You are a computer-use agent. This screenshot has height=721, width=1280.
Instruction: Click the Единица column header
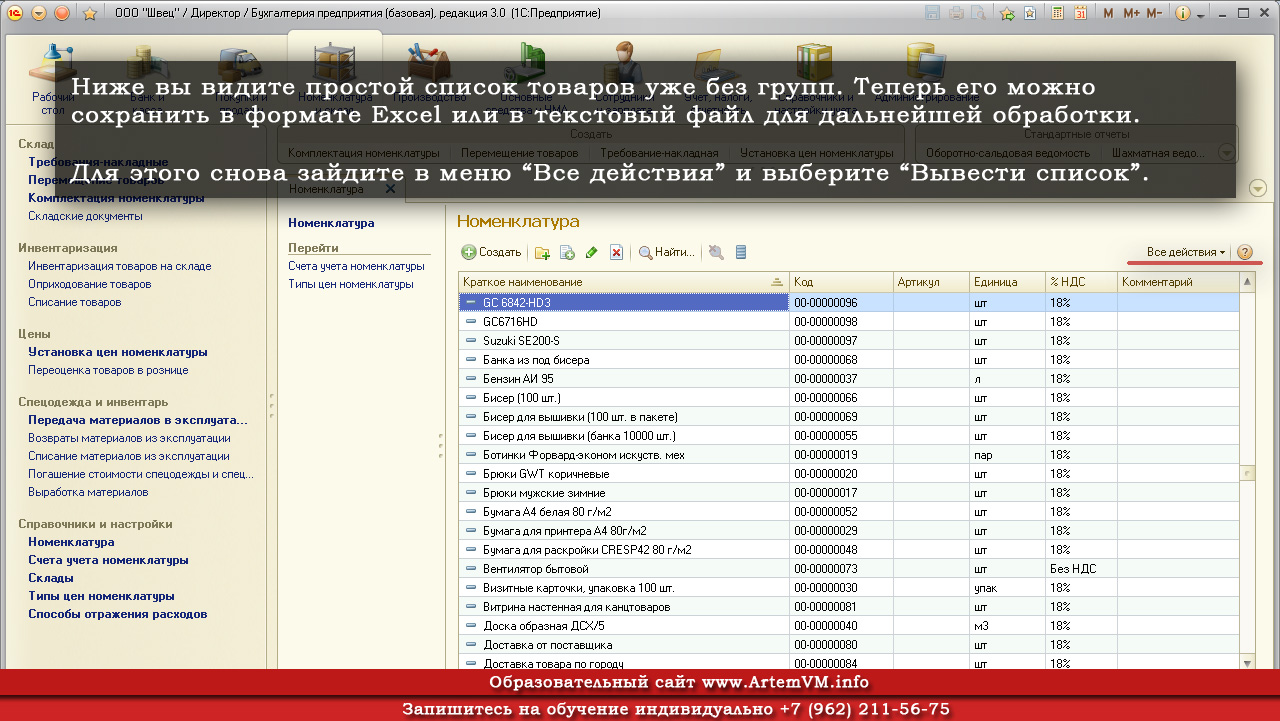(1007, 282)
